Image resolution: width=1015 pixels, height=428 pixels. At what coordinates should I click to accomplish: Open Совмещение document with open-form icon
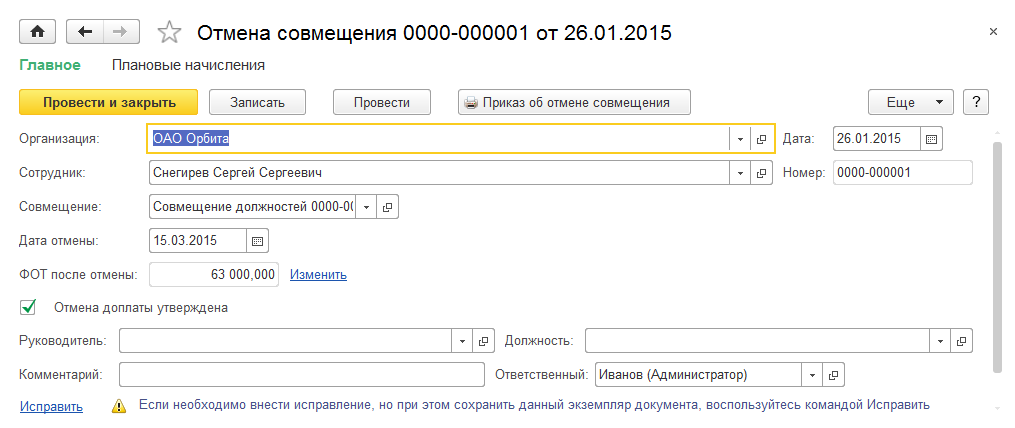point(388,207)
